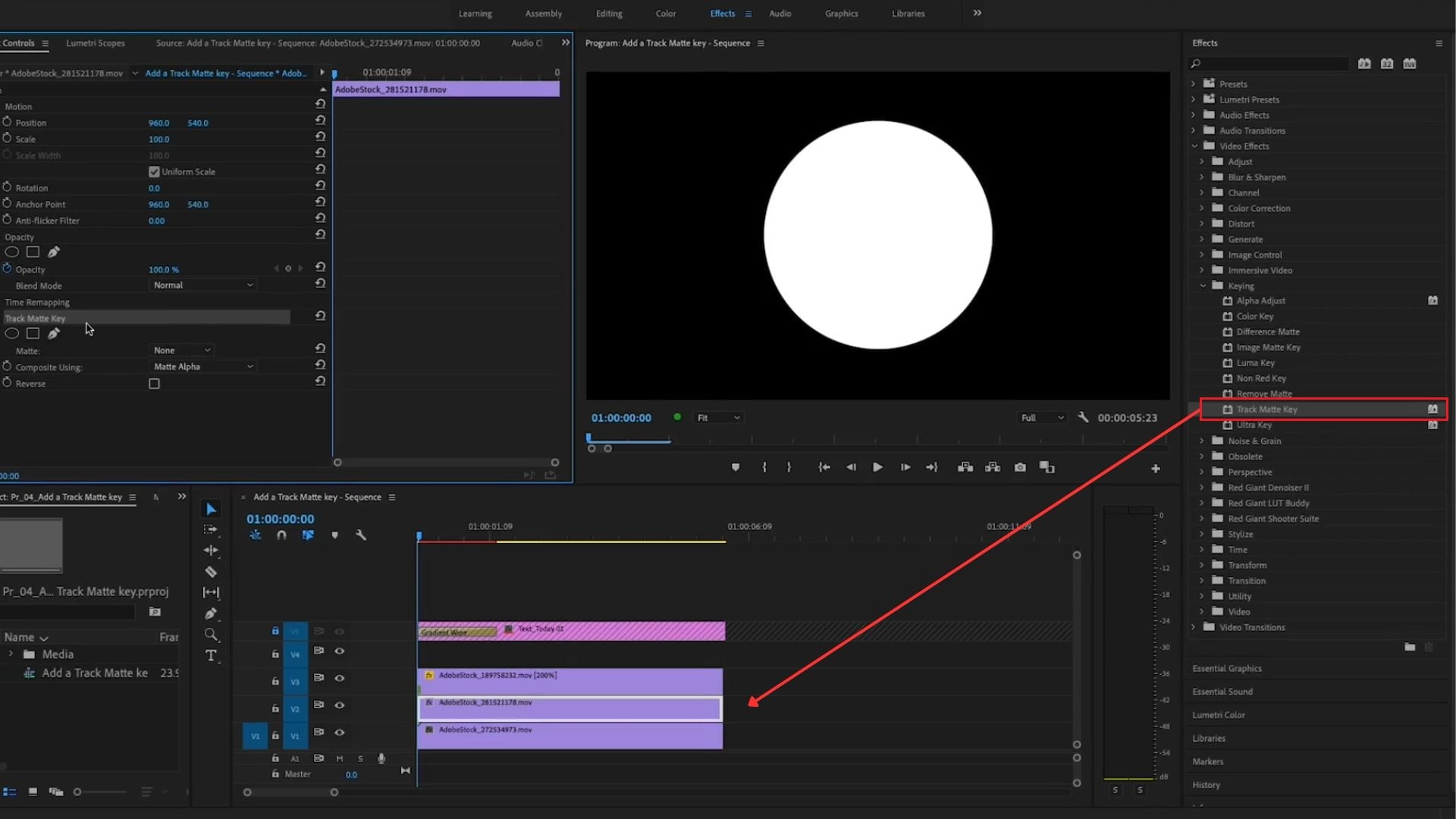Expand the Media bin
Viewport: 1456px width, 819px height.
point(11,654)
